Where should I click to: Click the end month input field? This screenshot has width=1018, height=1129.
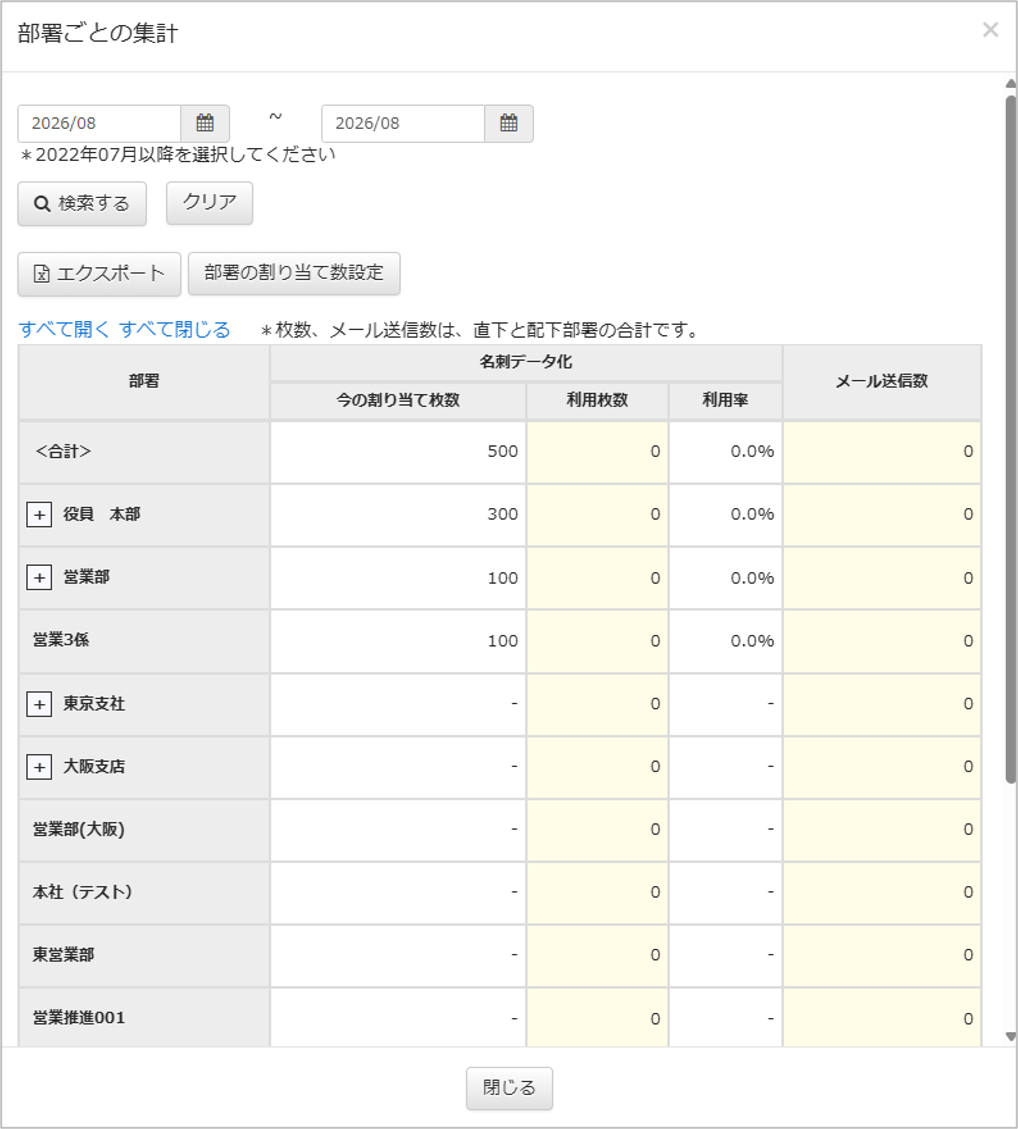click(x=403, y=123)
